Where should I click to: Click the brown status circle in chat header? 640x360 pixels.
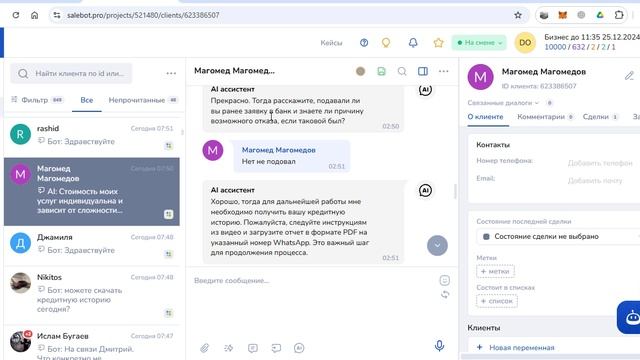pyautogui.click(x=360, y=71)
